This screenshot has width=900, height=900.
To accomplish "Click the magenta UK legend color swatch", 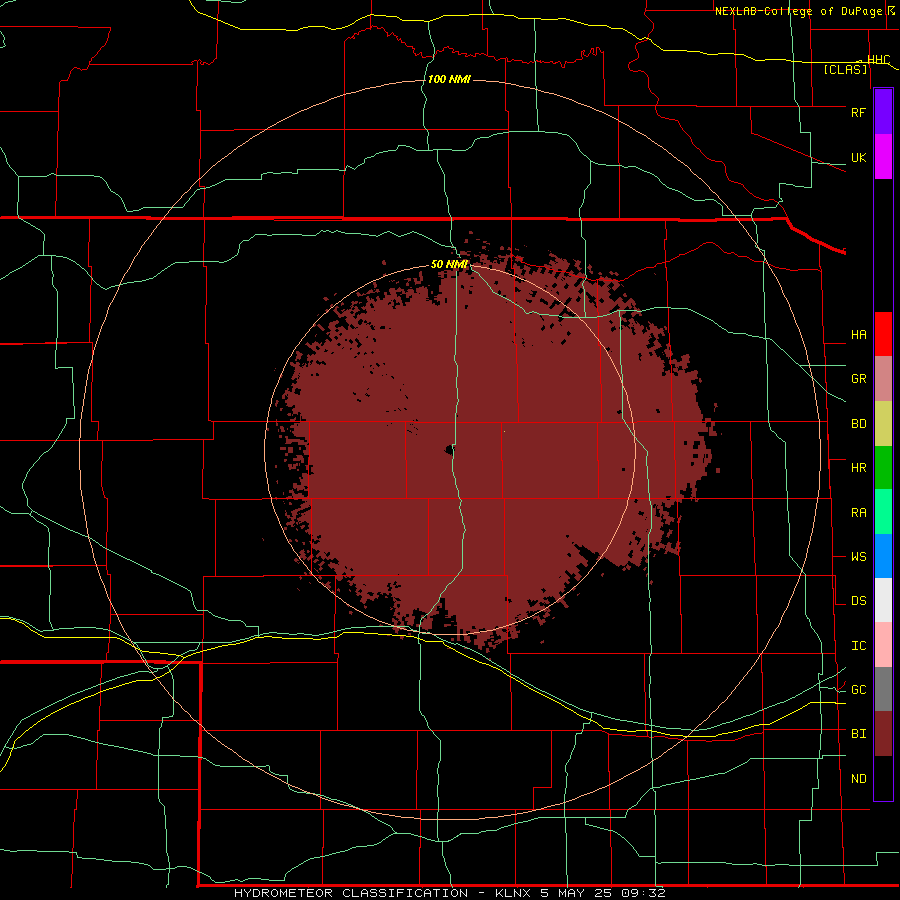I will (x=883, y=157).
